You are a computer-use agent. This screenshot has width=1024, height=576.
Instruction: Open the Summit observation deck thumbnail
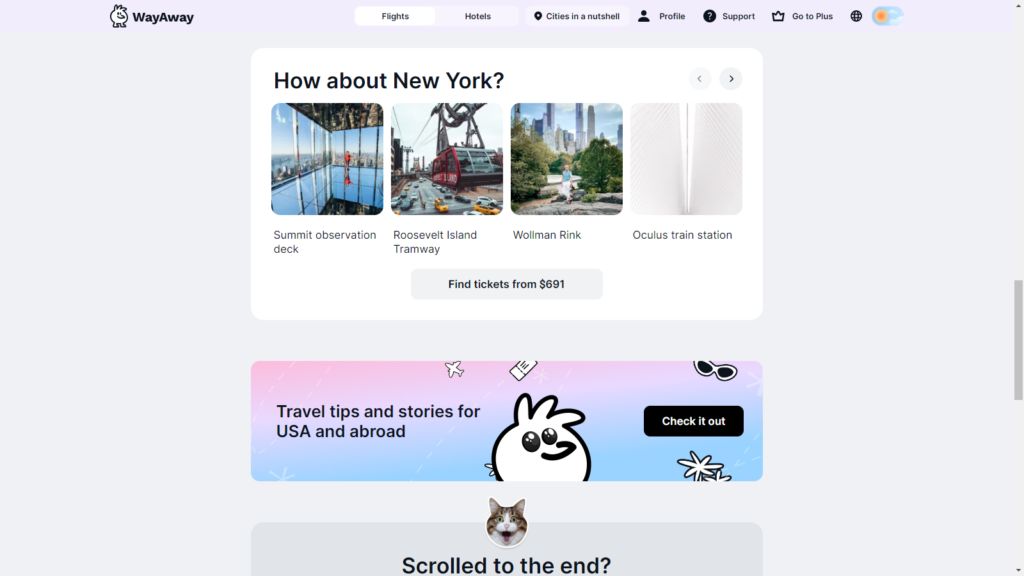coord(327,159)
